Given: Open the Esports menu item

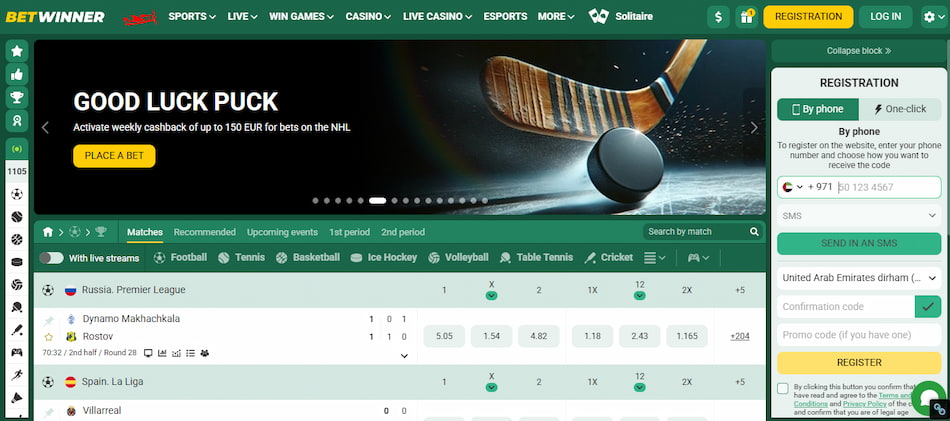Looking at the screenshot, I should (x=505, y=17).
